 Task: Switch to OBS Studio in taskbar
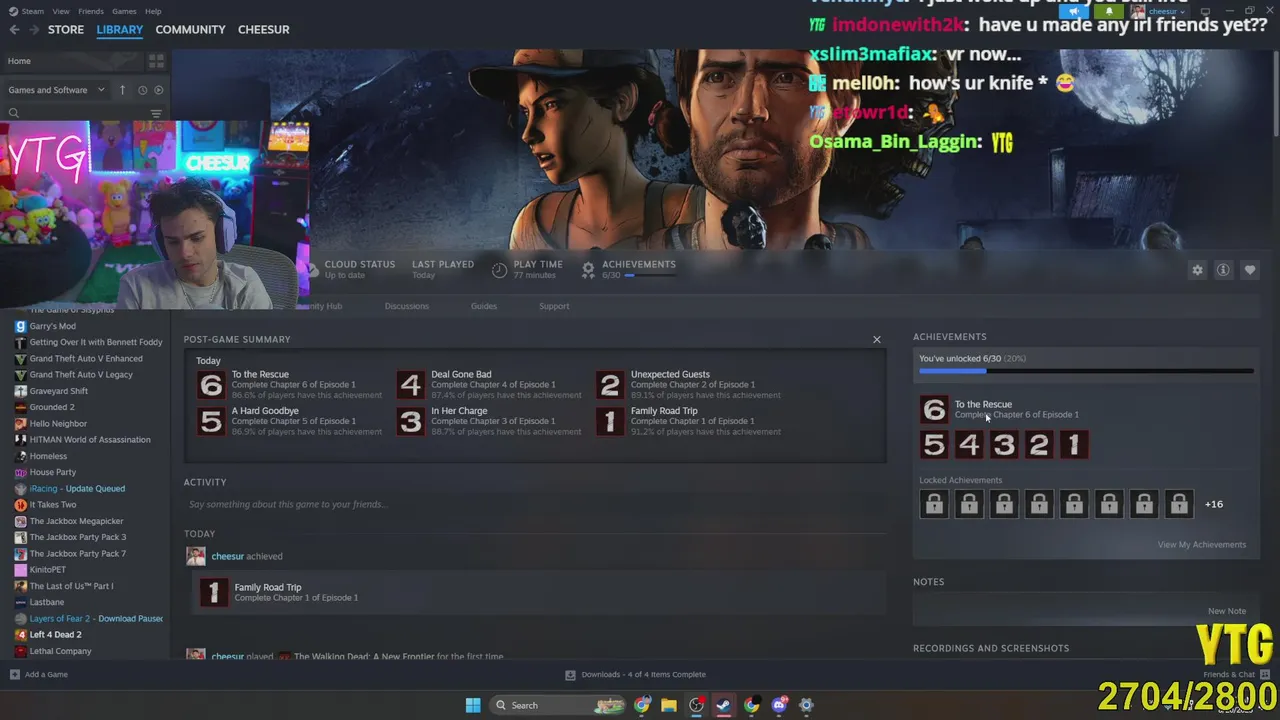696,705
